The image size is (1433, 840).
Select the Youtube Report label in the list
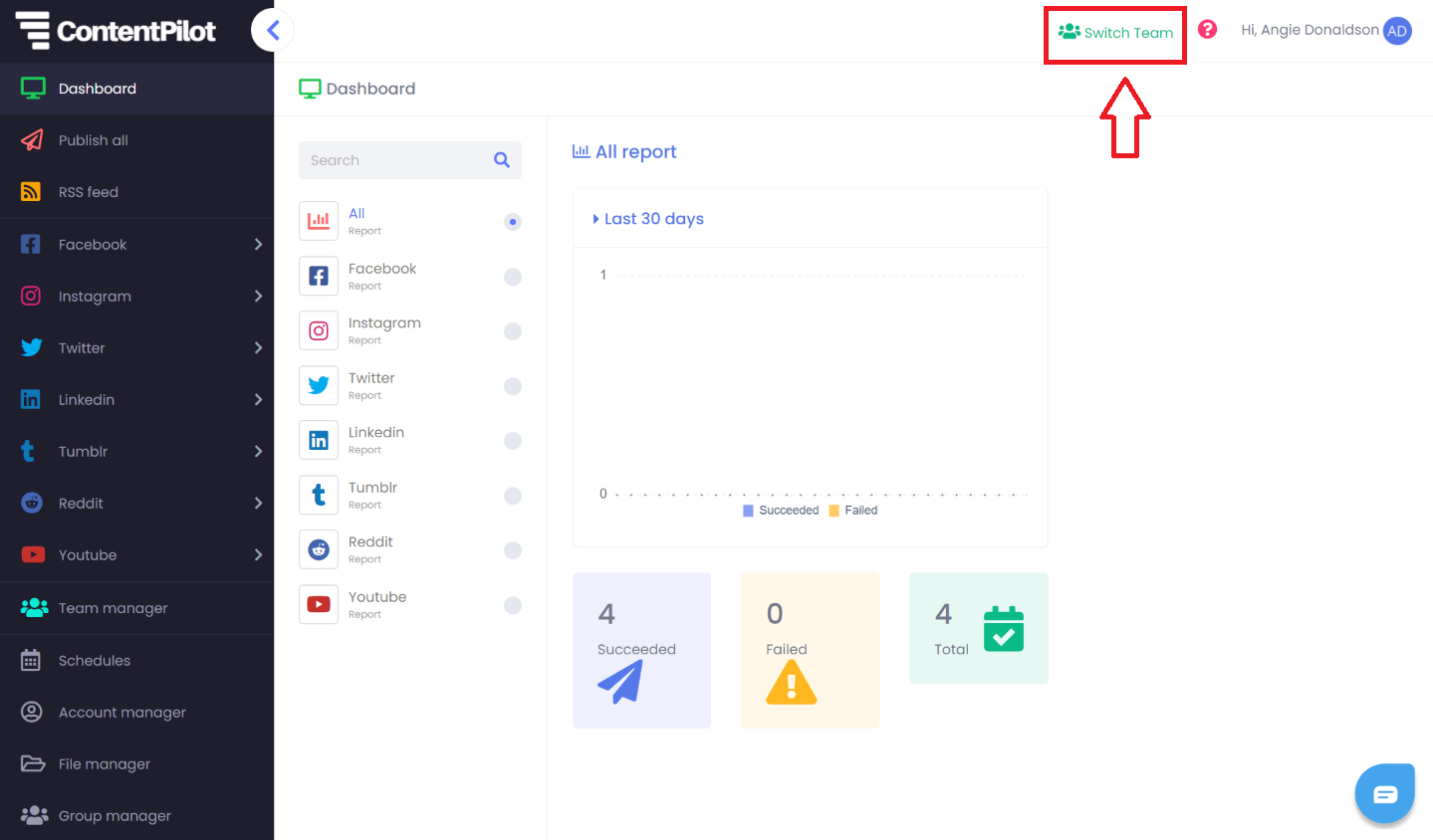(377, 605)
